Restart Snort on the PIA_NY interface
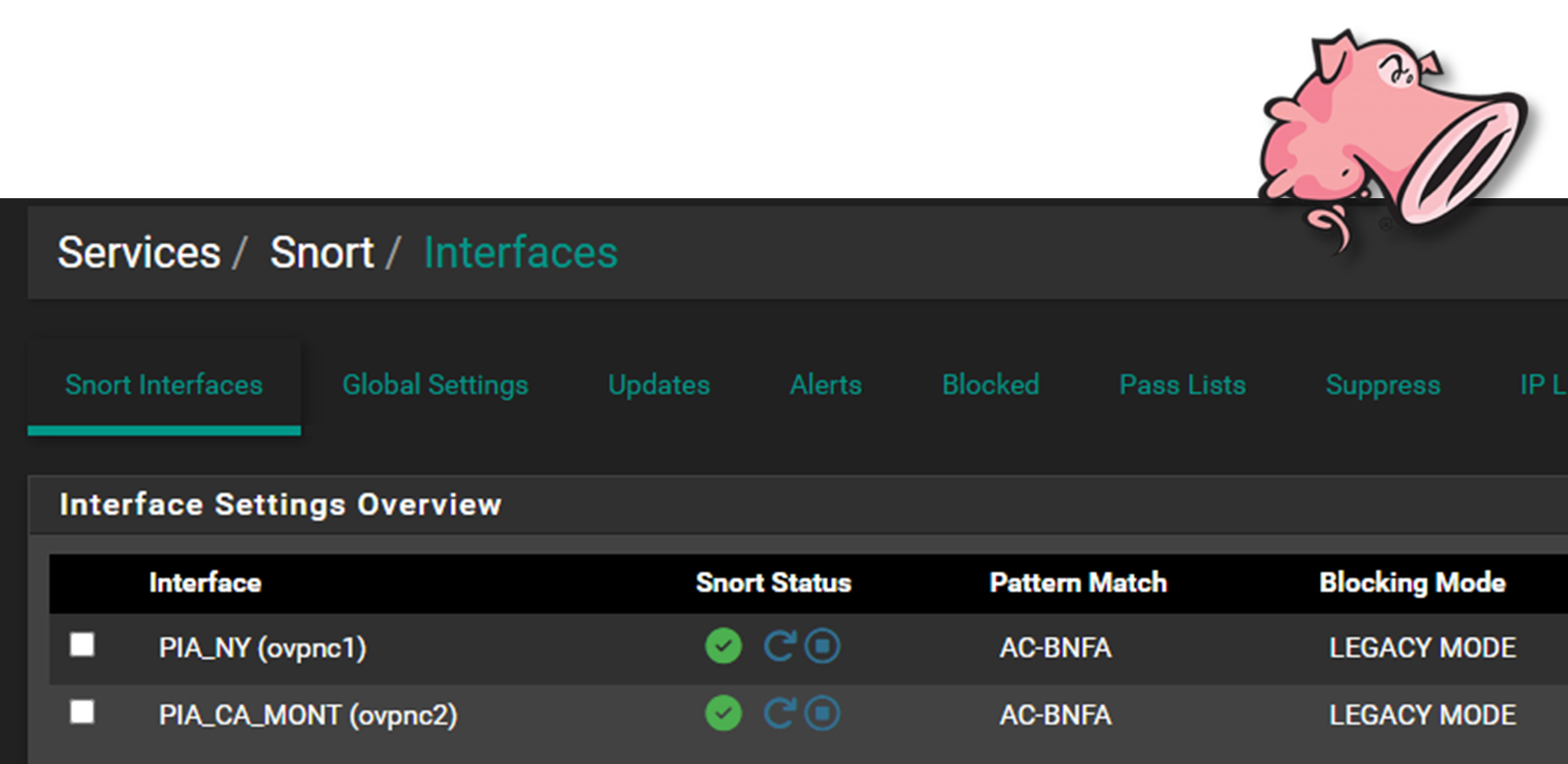1568x764 pixels. click(778, 646)
